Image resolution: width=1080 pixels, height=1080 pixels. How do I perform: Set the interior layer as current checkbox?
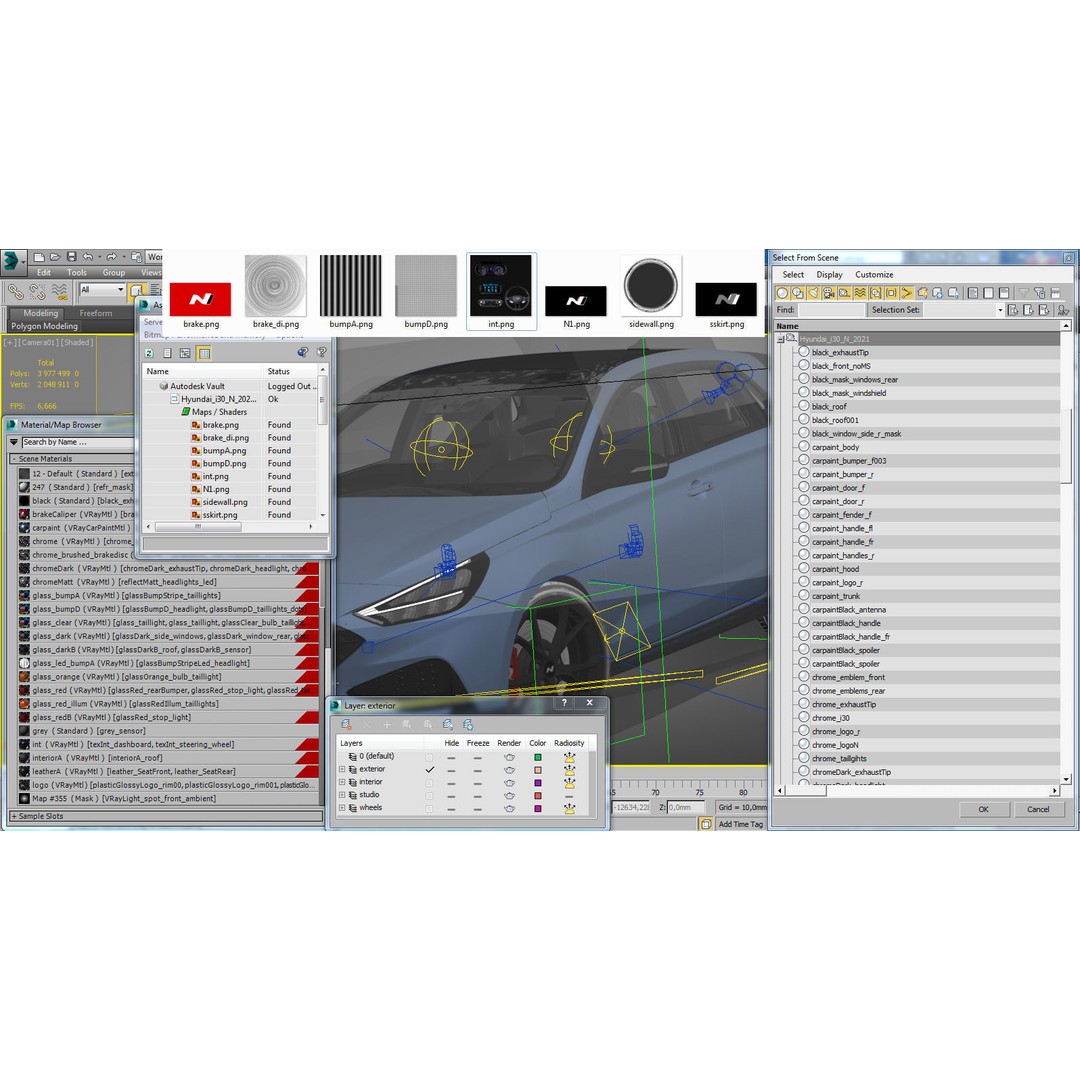coord(429,782)
